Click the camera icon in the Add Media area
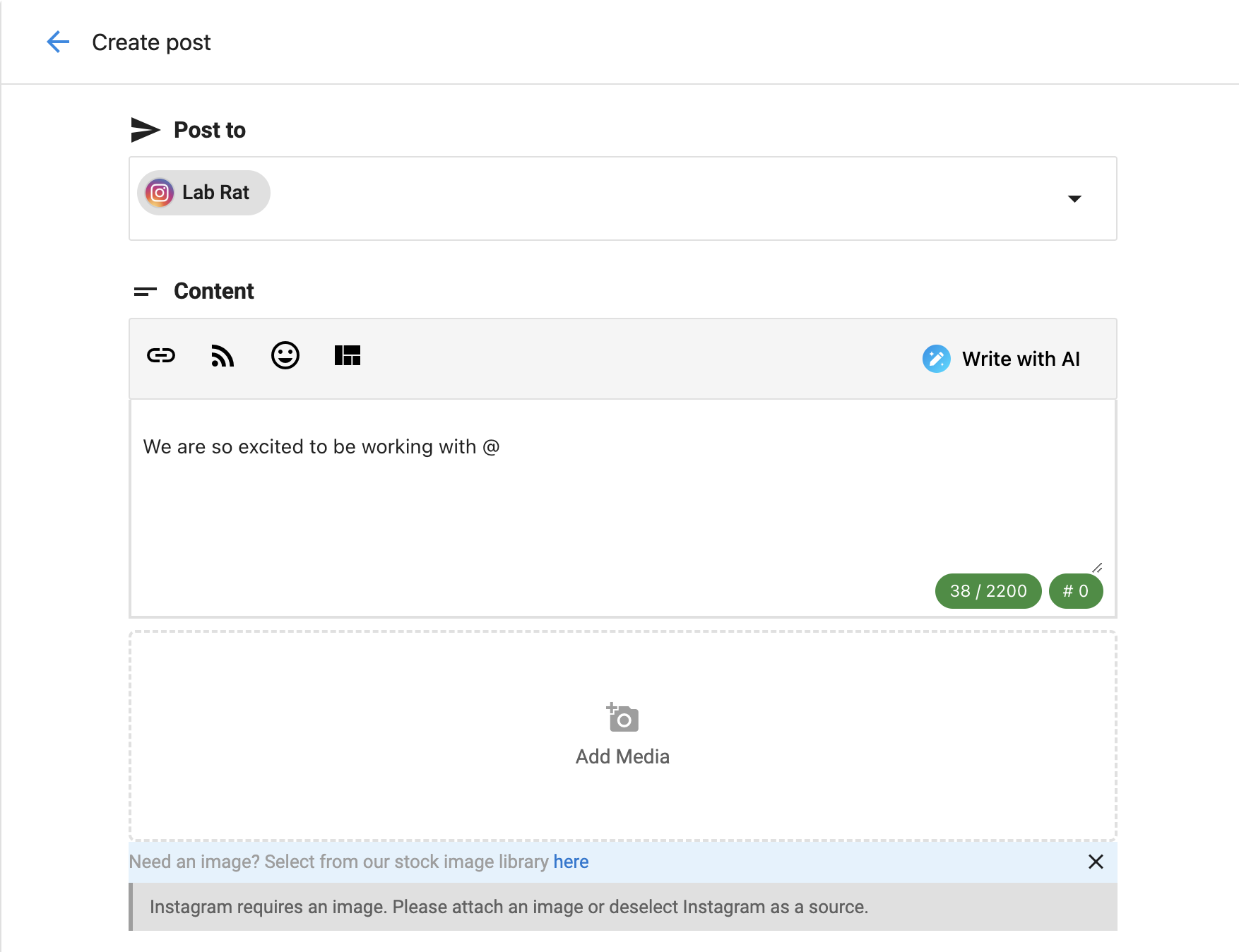Screen dimensions: 1239x952 point(622,718)
